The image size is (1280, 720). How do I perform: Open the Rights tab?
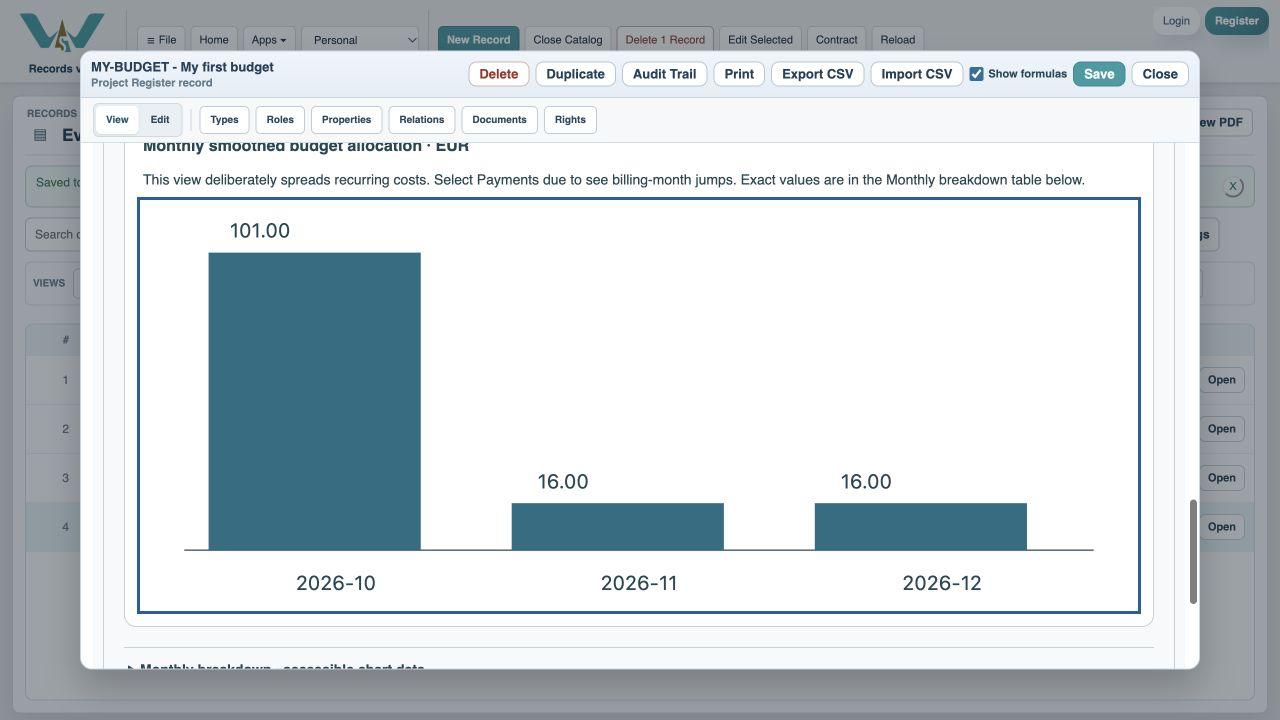tap(570, 120)
